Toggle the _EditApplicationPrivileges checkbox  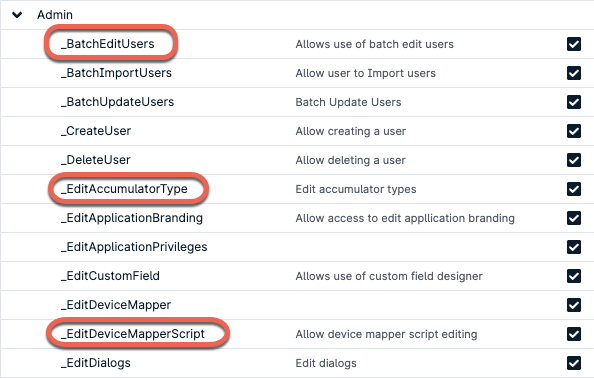574,247
